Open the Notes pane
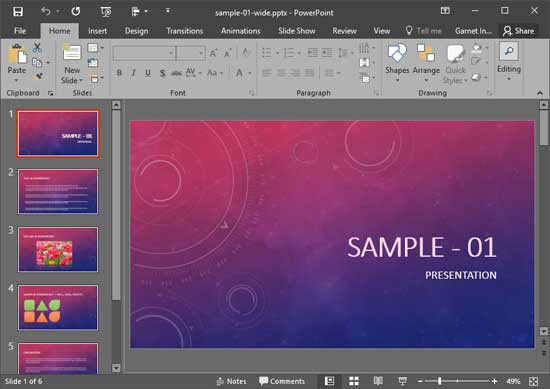 coord(232,381)
